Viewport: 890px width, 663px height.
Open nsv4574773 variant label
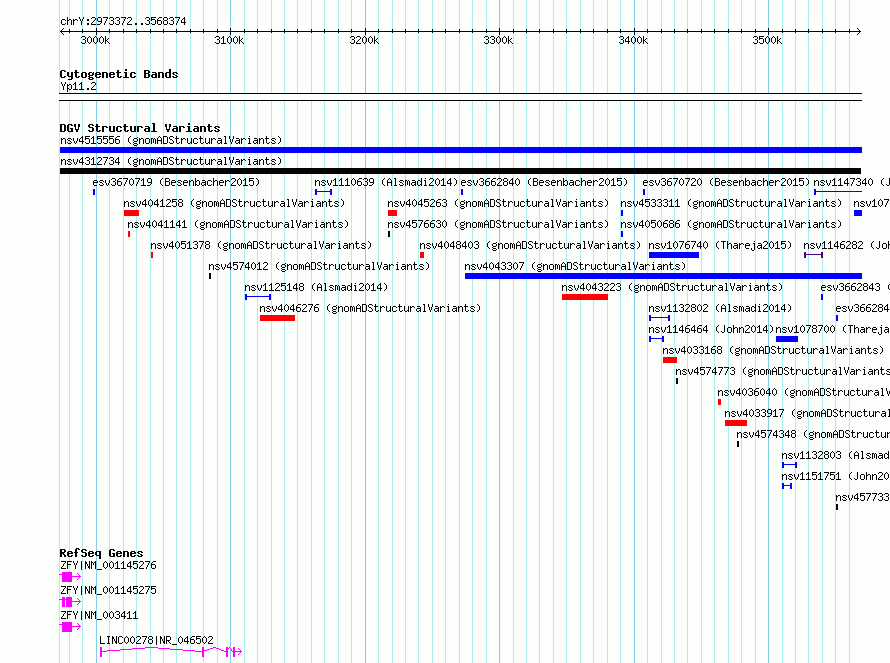point(782,371)
